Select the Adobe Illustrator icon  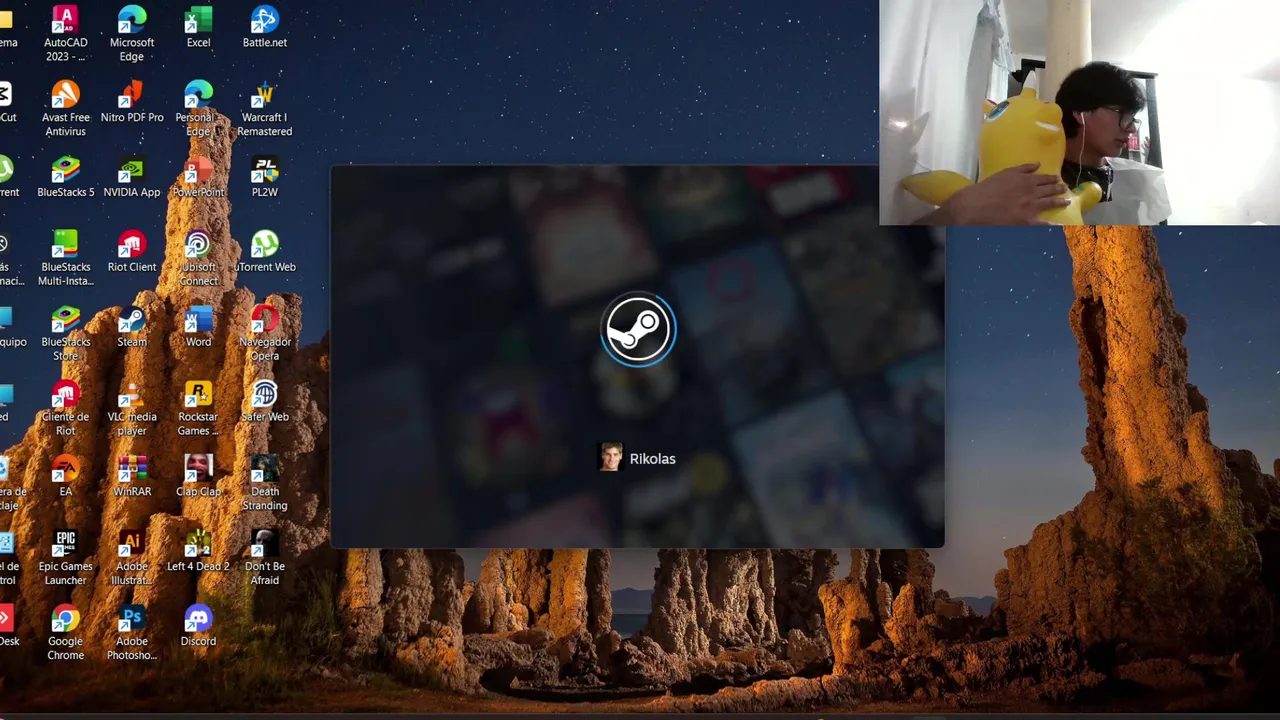click(132, 558)
